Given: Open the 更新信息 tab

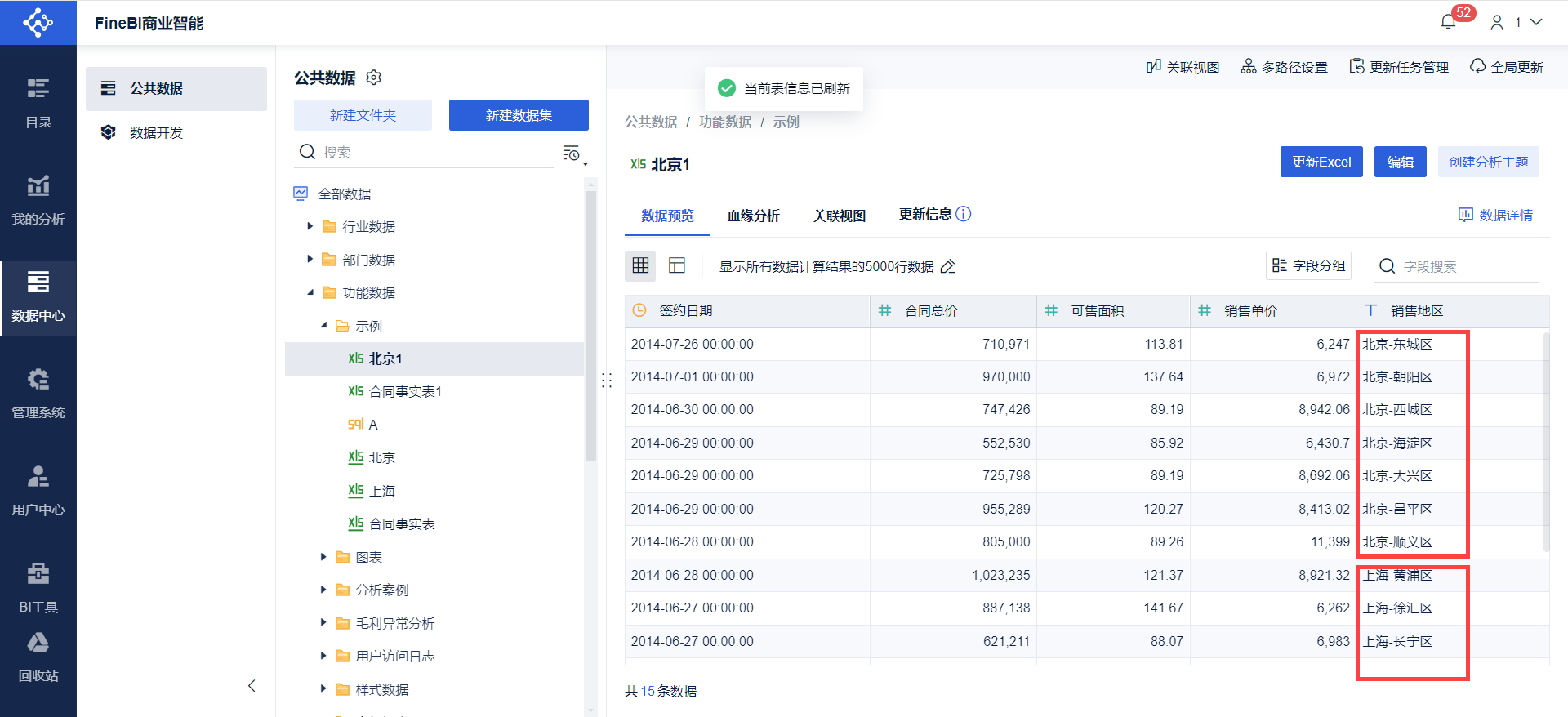Looking at the screenshot, I should click(x=925, y=214).
